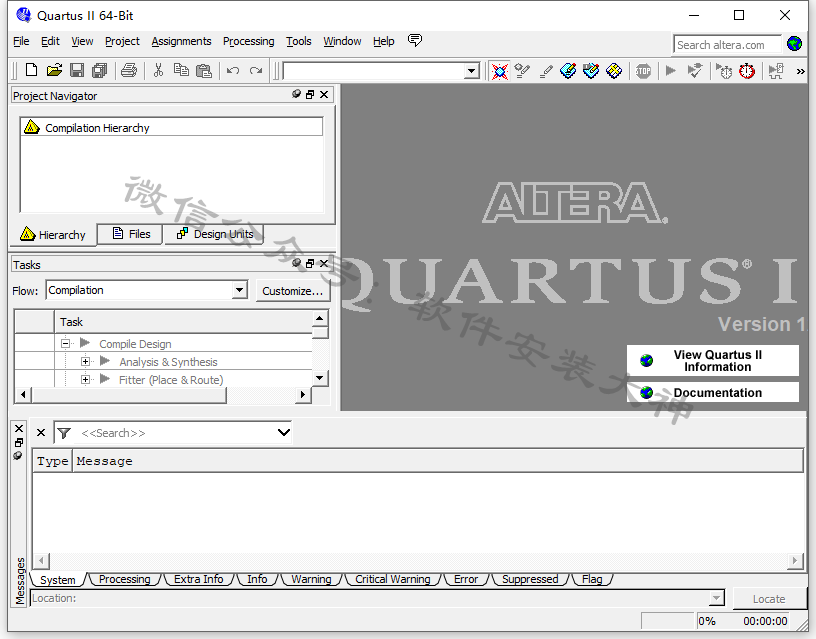Open the Documentation link button
Image resolution: width=816 pixels, height=639 pixels.
pyautogui.click(x=712, y=392)
